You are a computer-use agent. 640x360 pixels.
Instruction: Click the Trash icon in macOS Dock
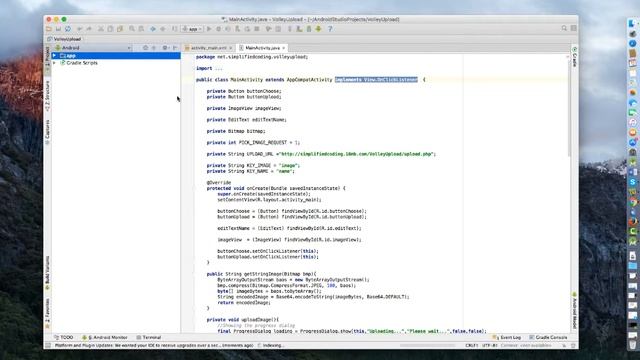point(632,345)
